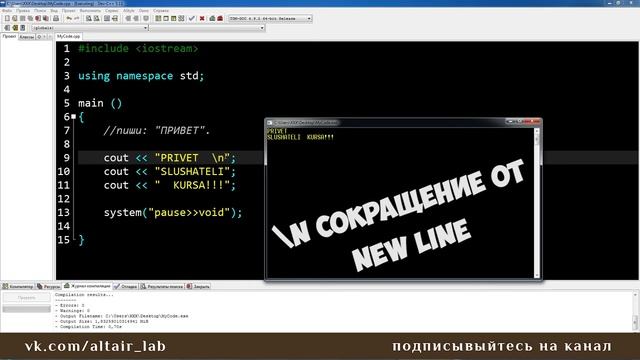Click the red X Stop execution icon
The image size is (640, 360).
click(x=202, y=18)
